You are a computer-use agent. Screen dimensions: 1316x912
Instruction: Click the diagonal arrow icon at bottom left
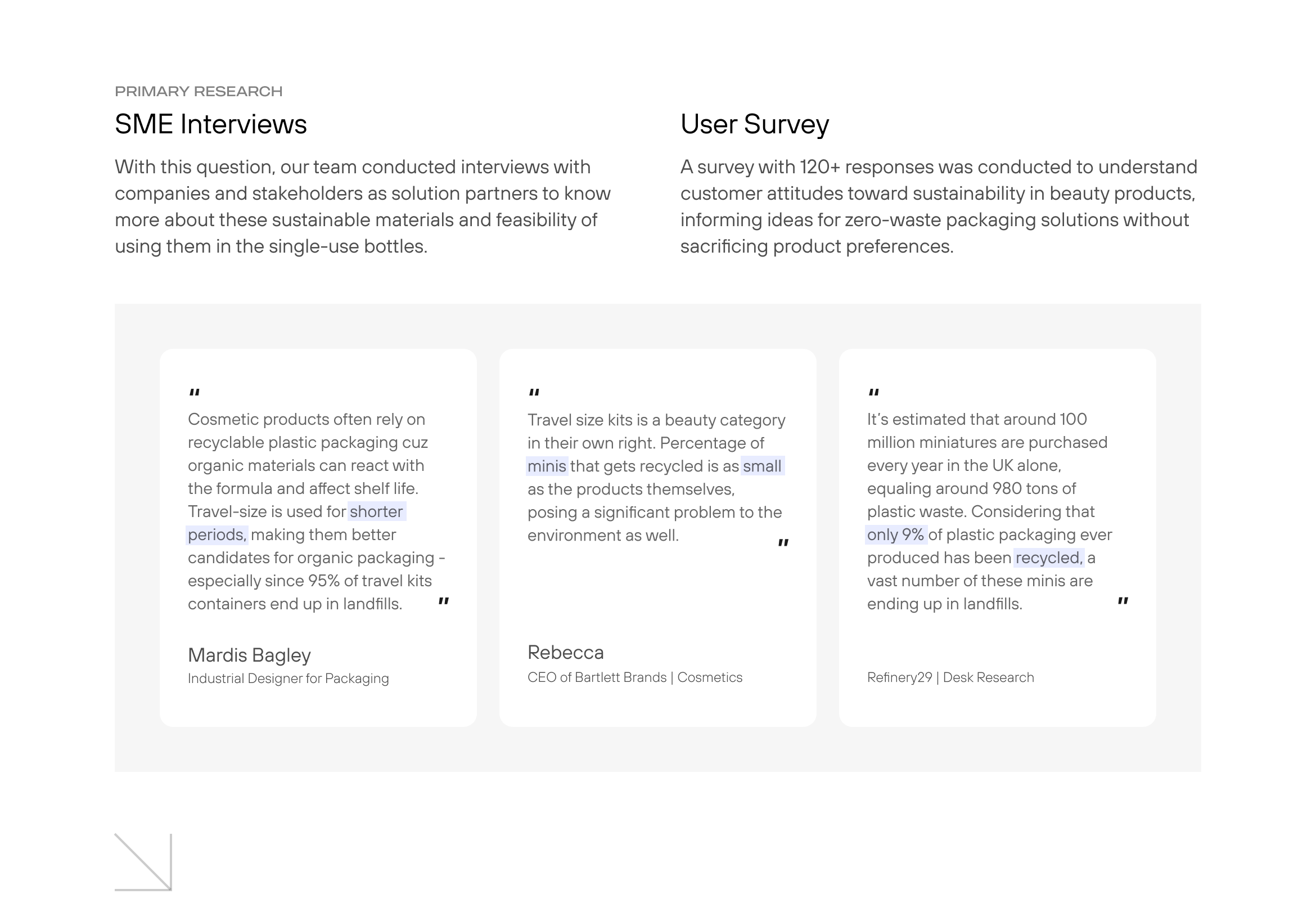click(143, 862)
